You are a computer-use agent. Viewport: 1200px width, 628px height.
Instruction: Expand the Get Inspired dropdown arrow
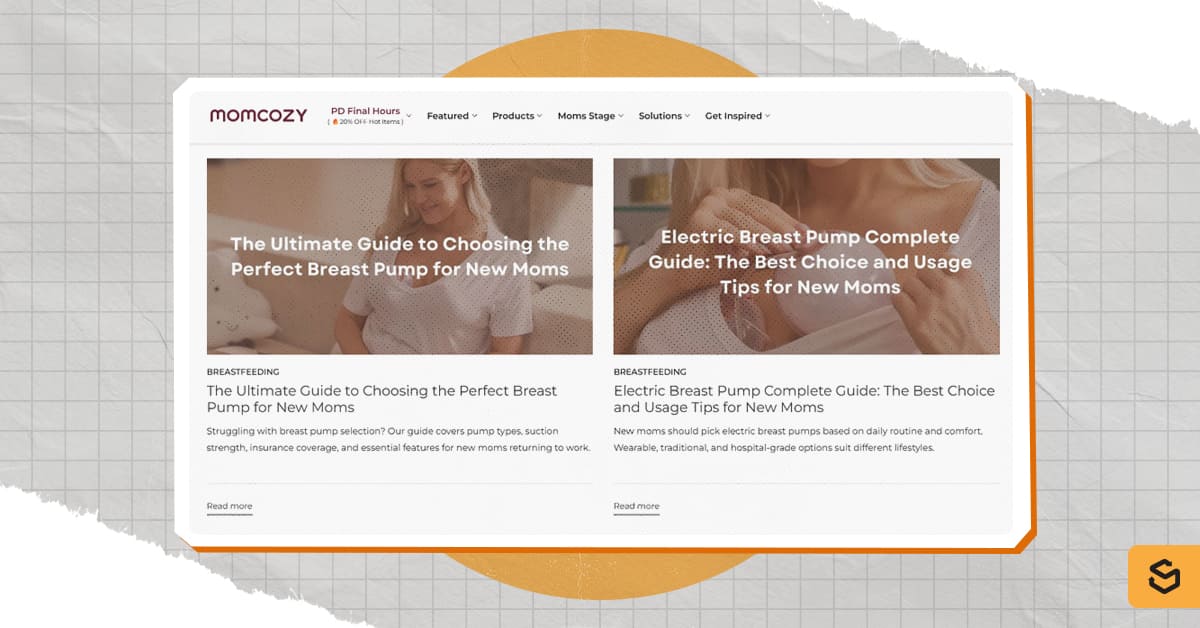coord(768,116)
